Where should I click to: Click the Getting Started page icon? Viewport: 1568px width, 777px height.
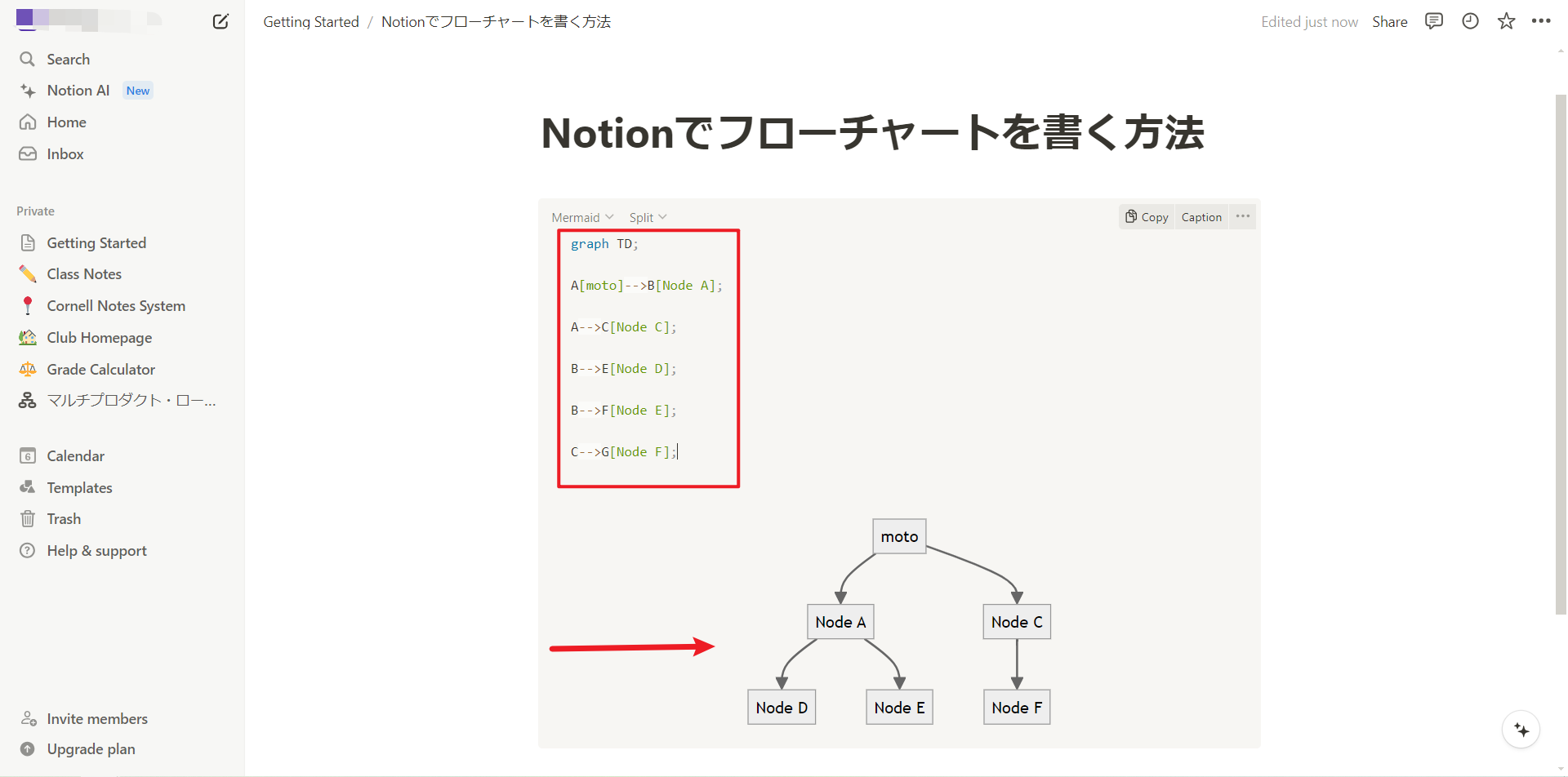click(x=28, y=243)
